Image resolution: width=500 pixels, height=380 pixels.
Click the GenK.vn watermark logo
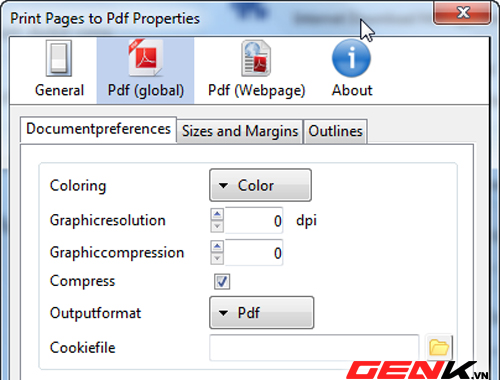(417, 370)
